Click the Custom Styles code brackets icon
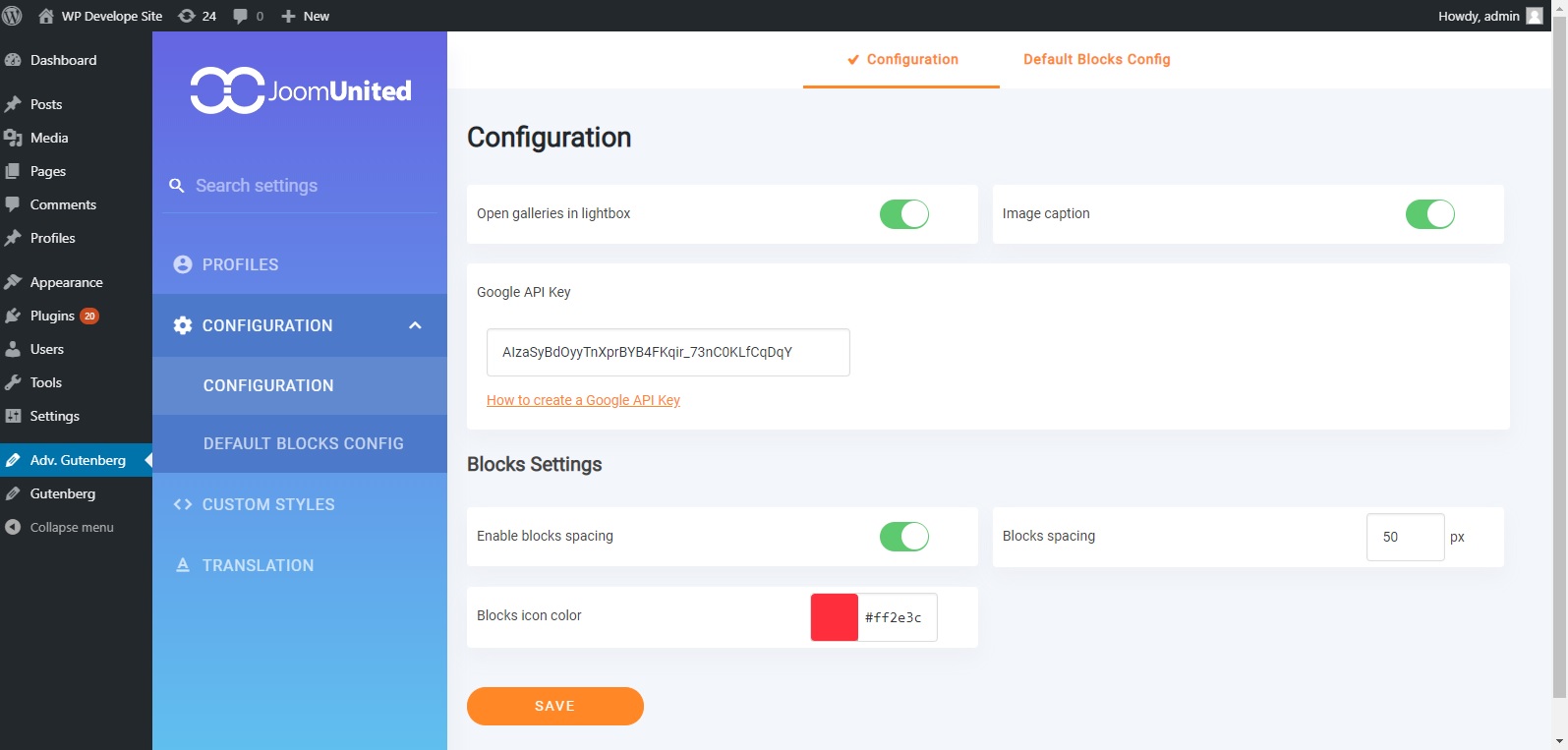The height and width of the screenshot is (750, 1568). click(x=182, y=504)
